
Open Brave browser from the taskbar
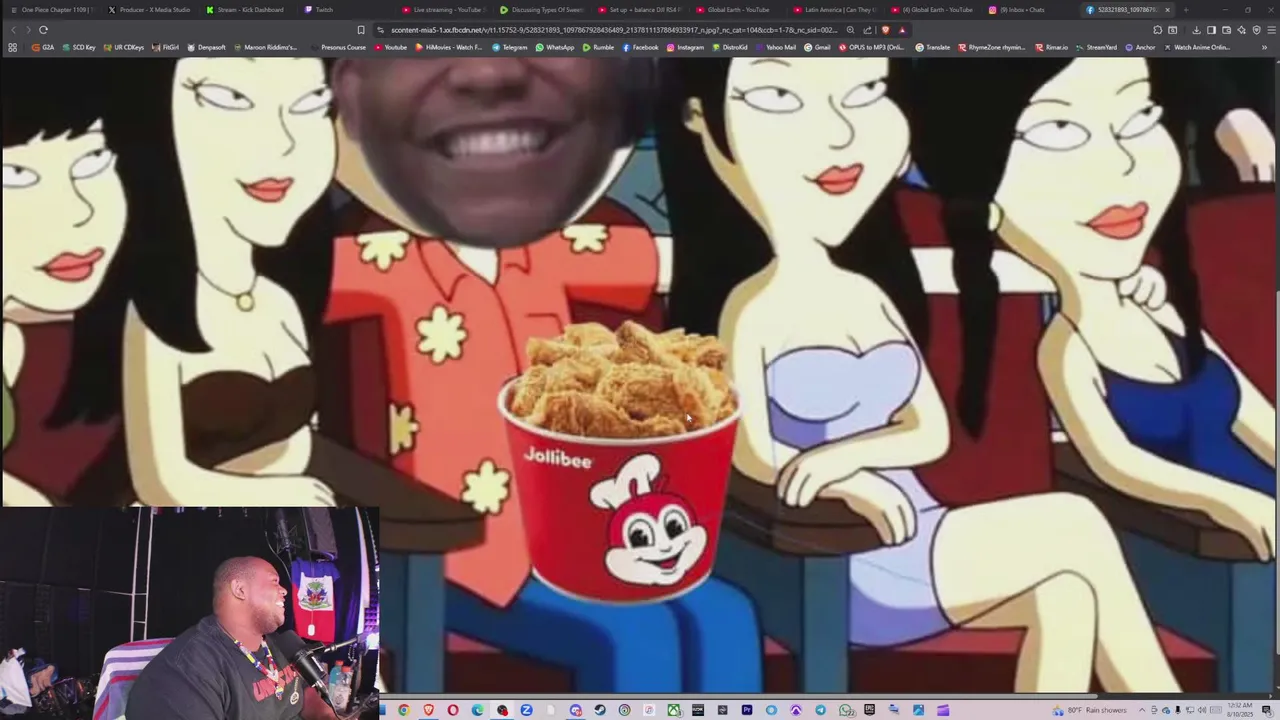428,710
